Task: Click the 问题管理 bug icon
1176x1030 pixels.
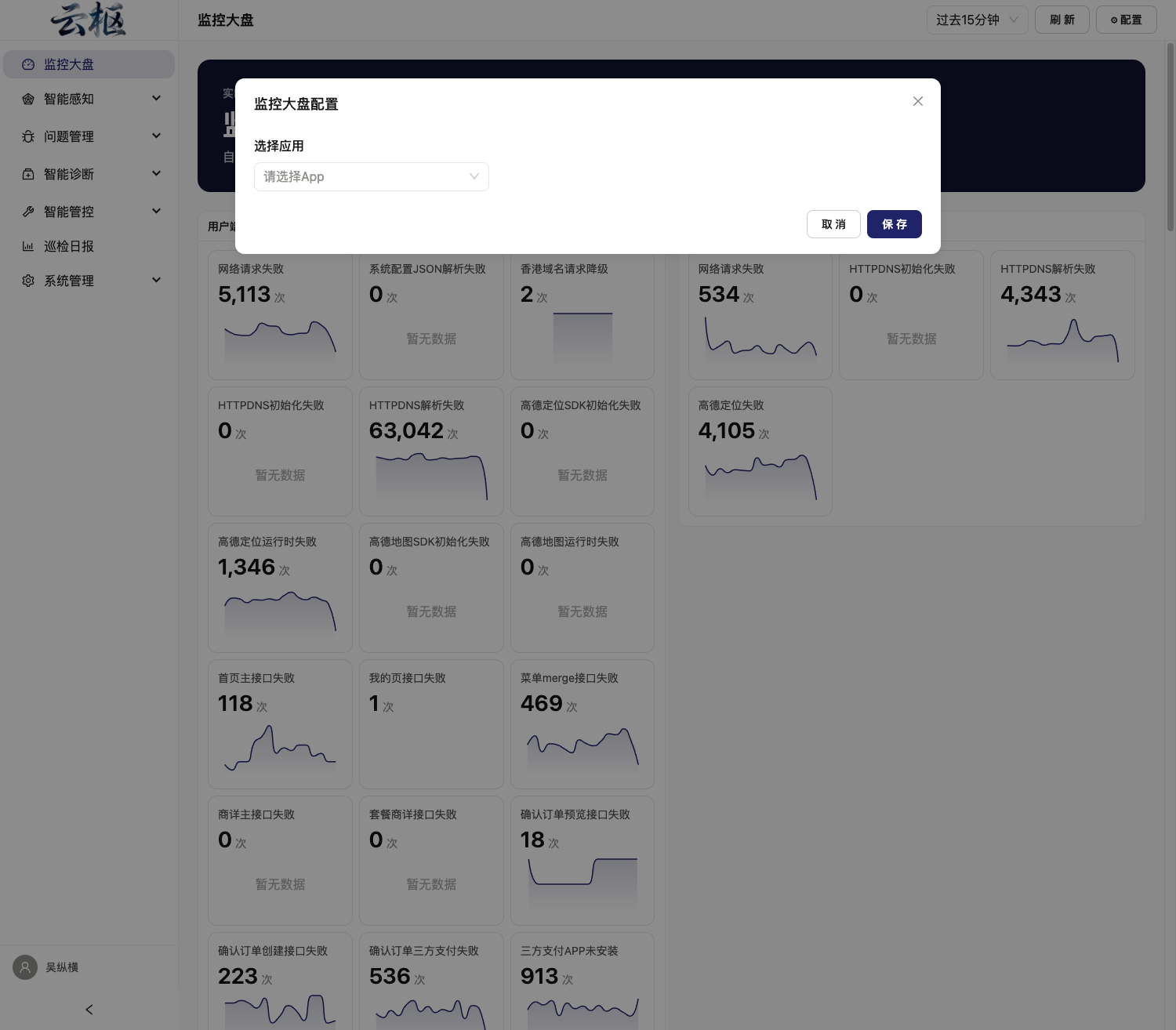Action: (28, 136)
